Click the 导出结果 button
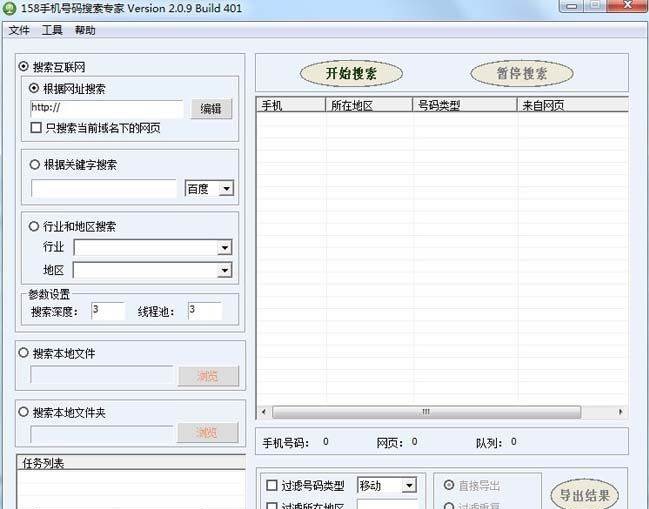Screen dimensions: 649x509 tap(584, 495)
